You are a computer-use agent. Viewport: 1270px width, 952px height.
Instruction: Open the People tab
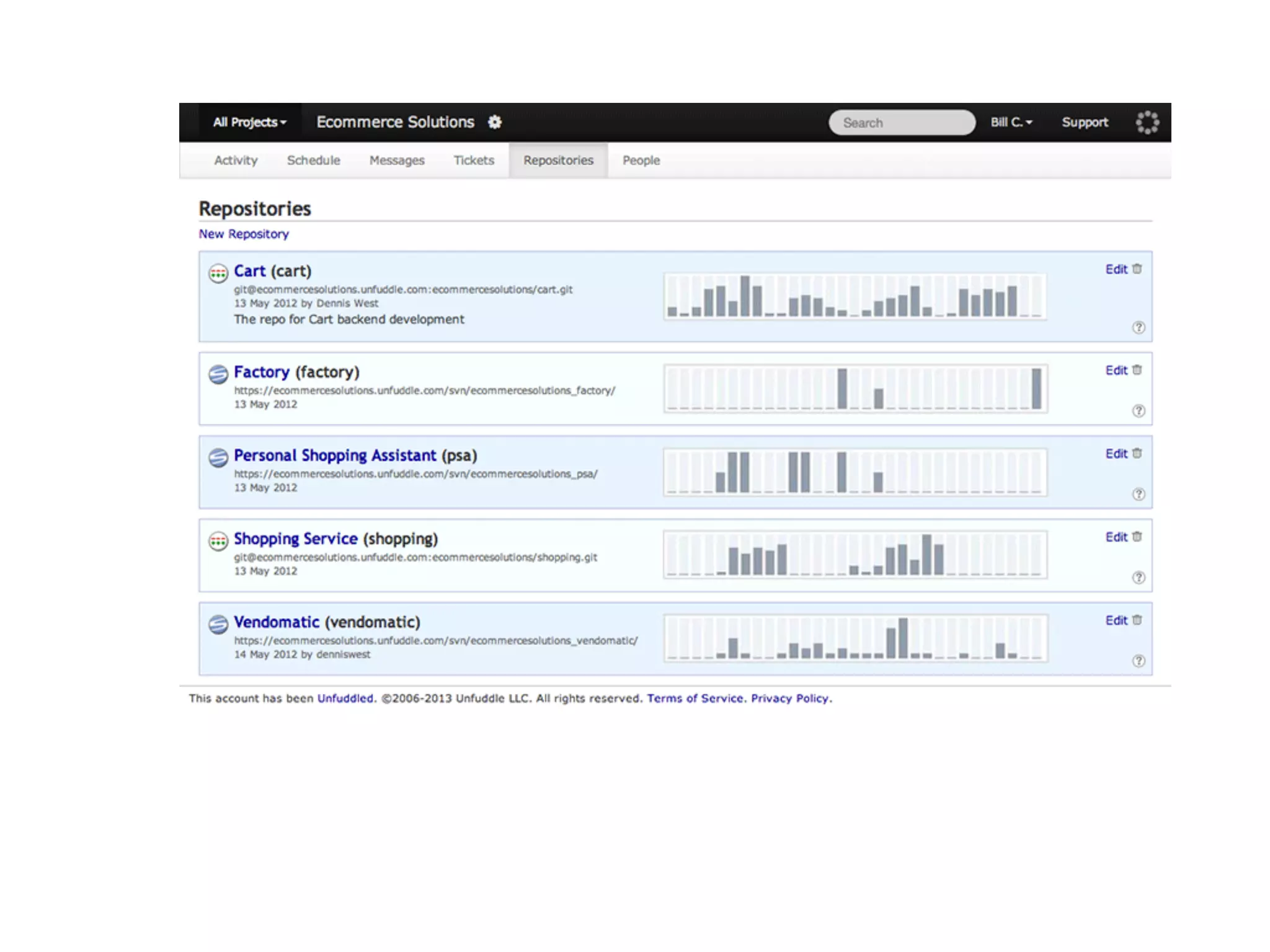click(641, 161)
